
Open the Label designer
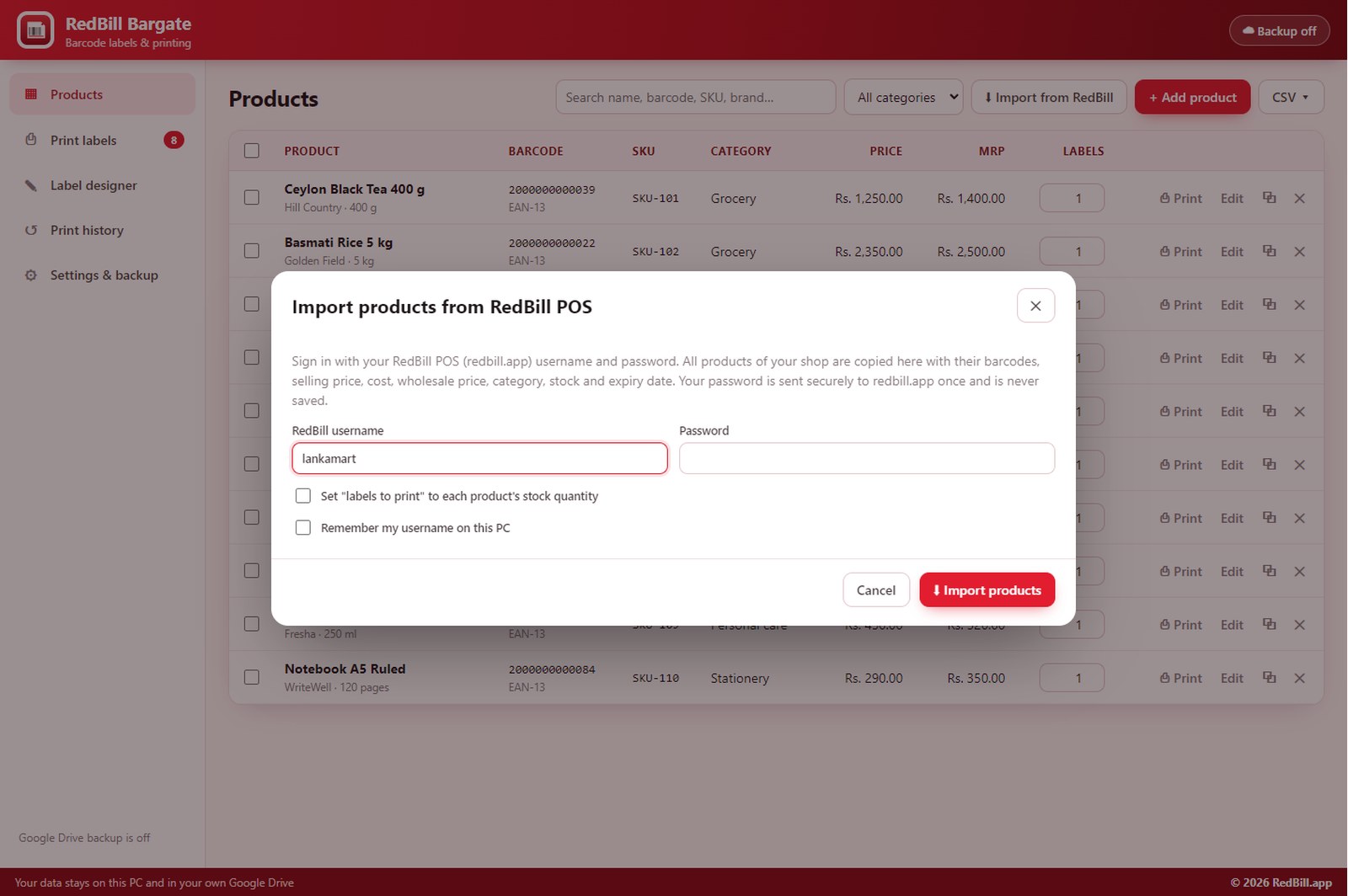(x=103, y=185)
